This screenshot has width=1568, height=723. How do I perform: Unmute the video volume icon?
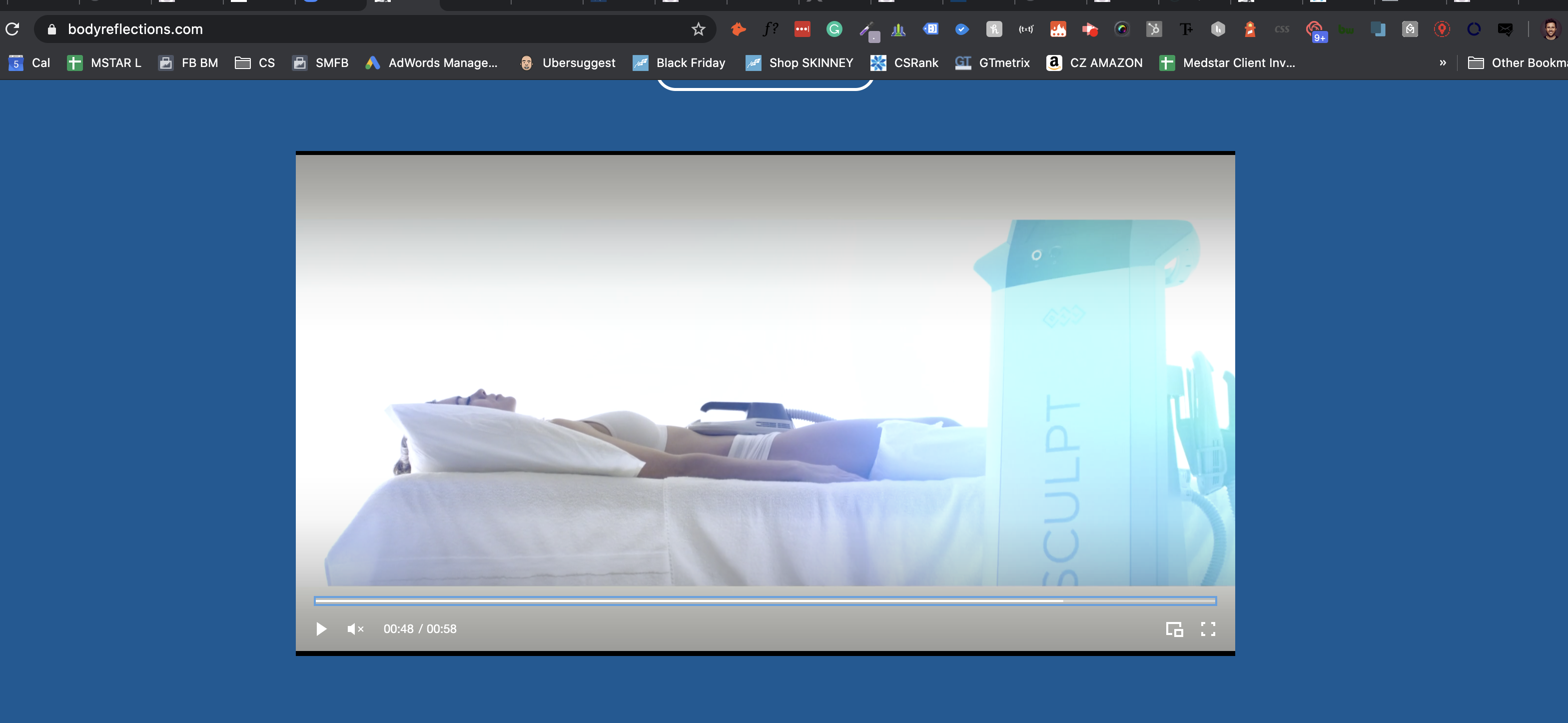[x=355, y=628]
